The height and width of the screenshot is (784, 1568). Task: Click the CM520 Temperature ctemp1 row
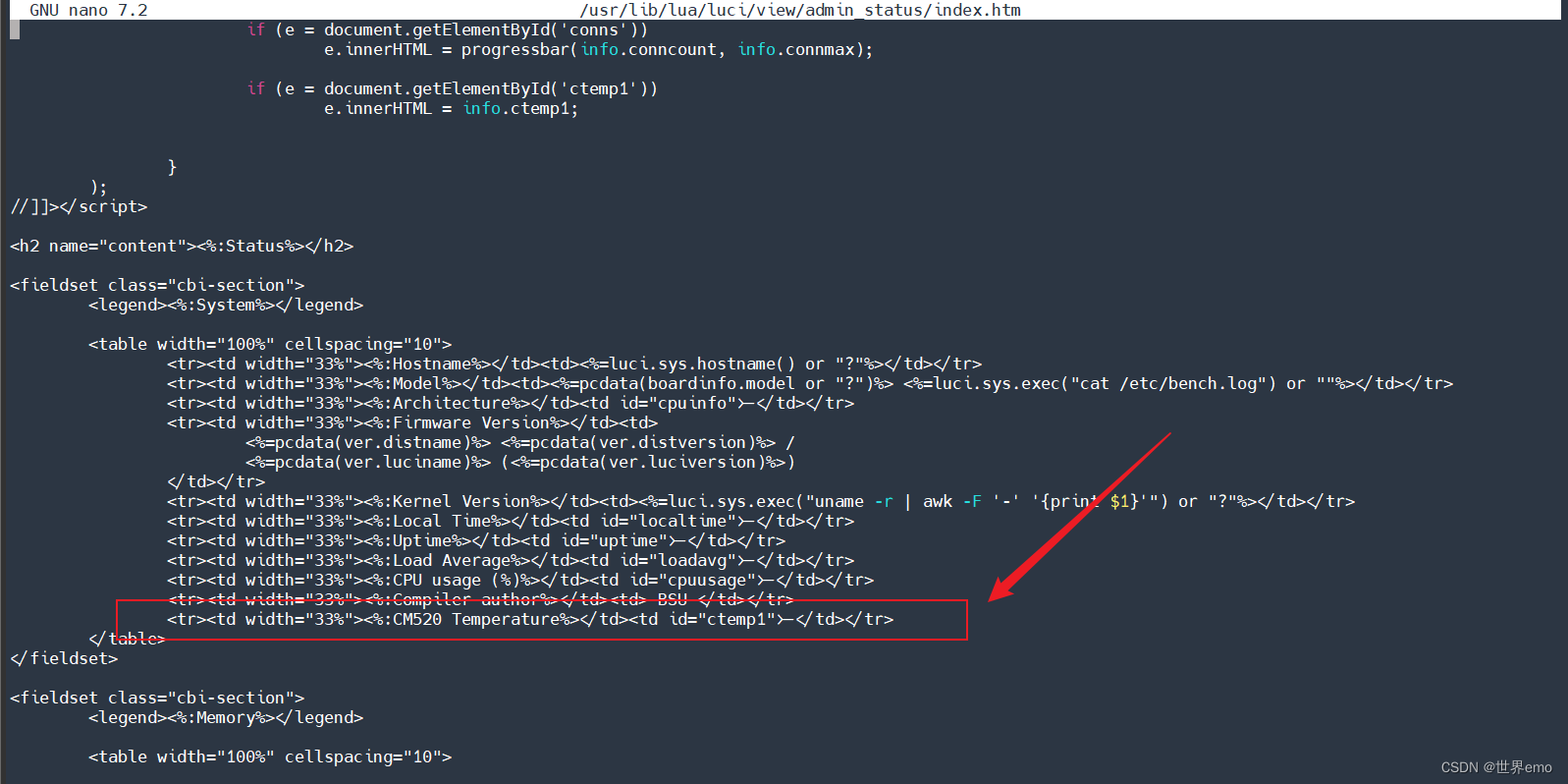click(530, 619)
